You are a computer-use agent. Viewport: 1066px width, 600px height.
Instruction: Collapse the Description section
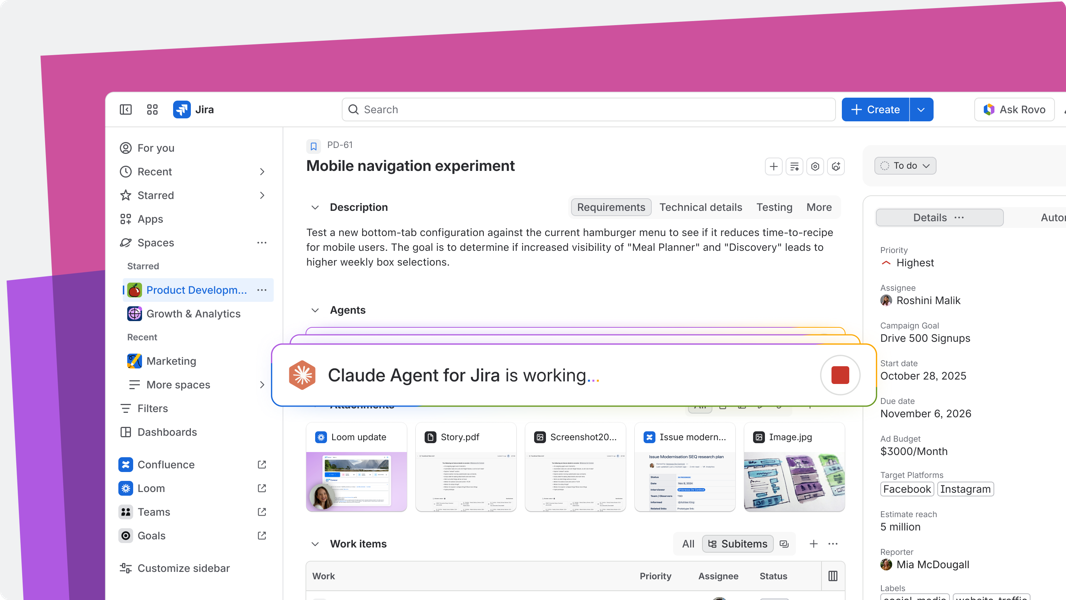click(x=315, y=207)
